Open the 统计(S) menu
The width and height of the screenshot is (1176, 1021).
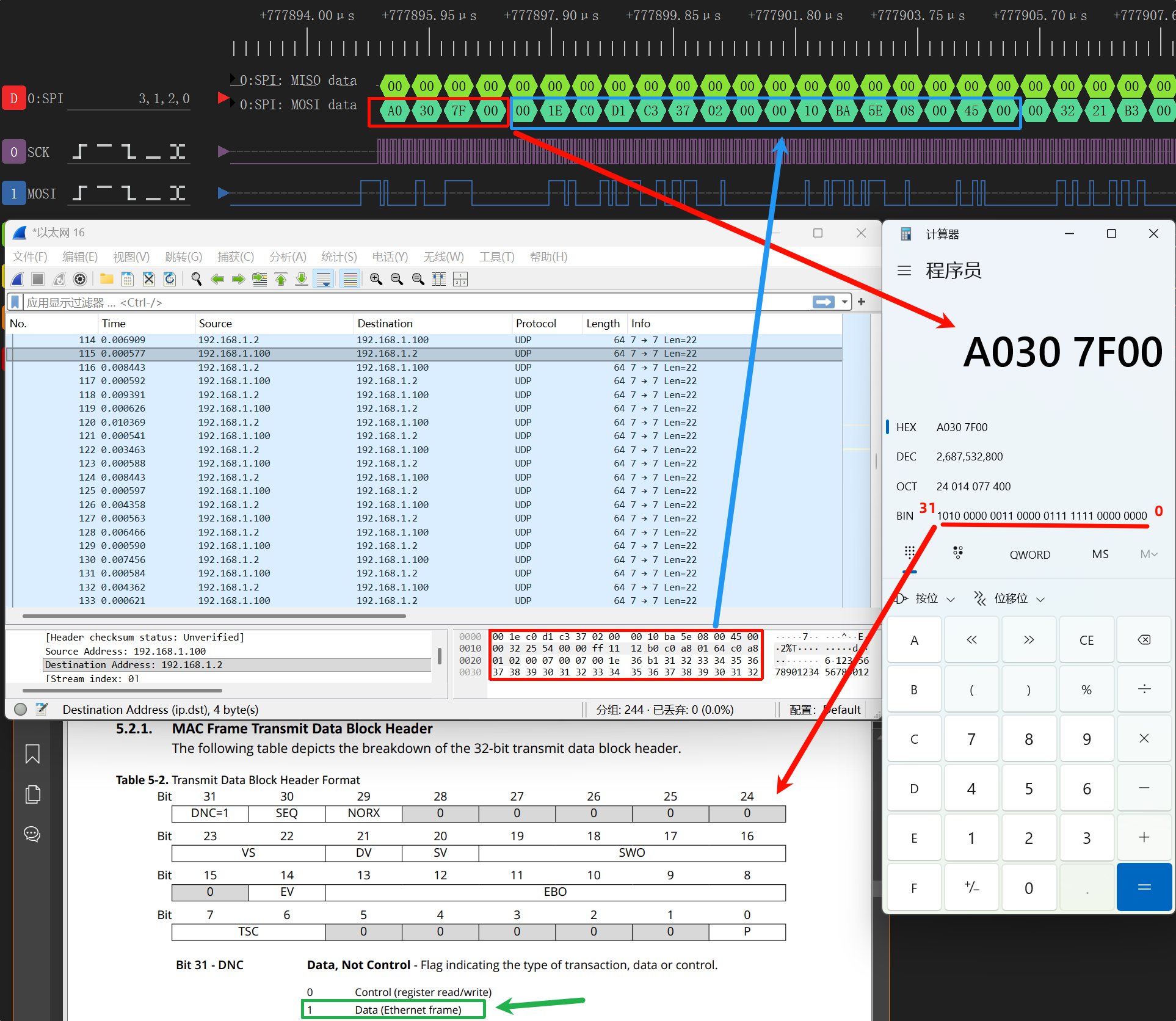[339, 257]
